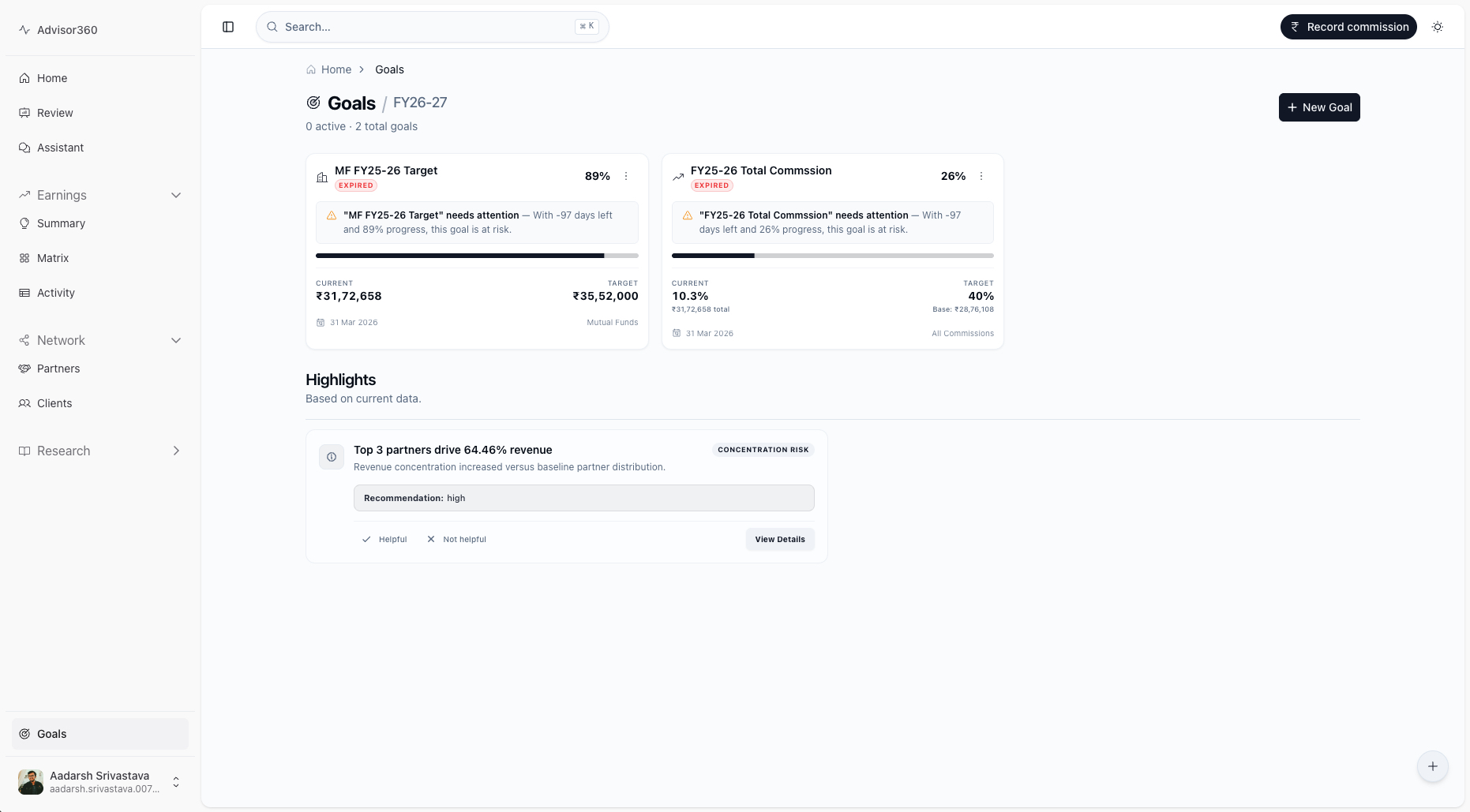Open Summary under Earnings

(100, 223)
